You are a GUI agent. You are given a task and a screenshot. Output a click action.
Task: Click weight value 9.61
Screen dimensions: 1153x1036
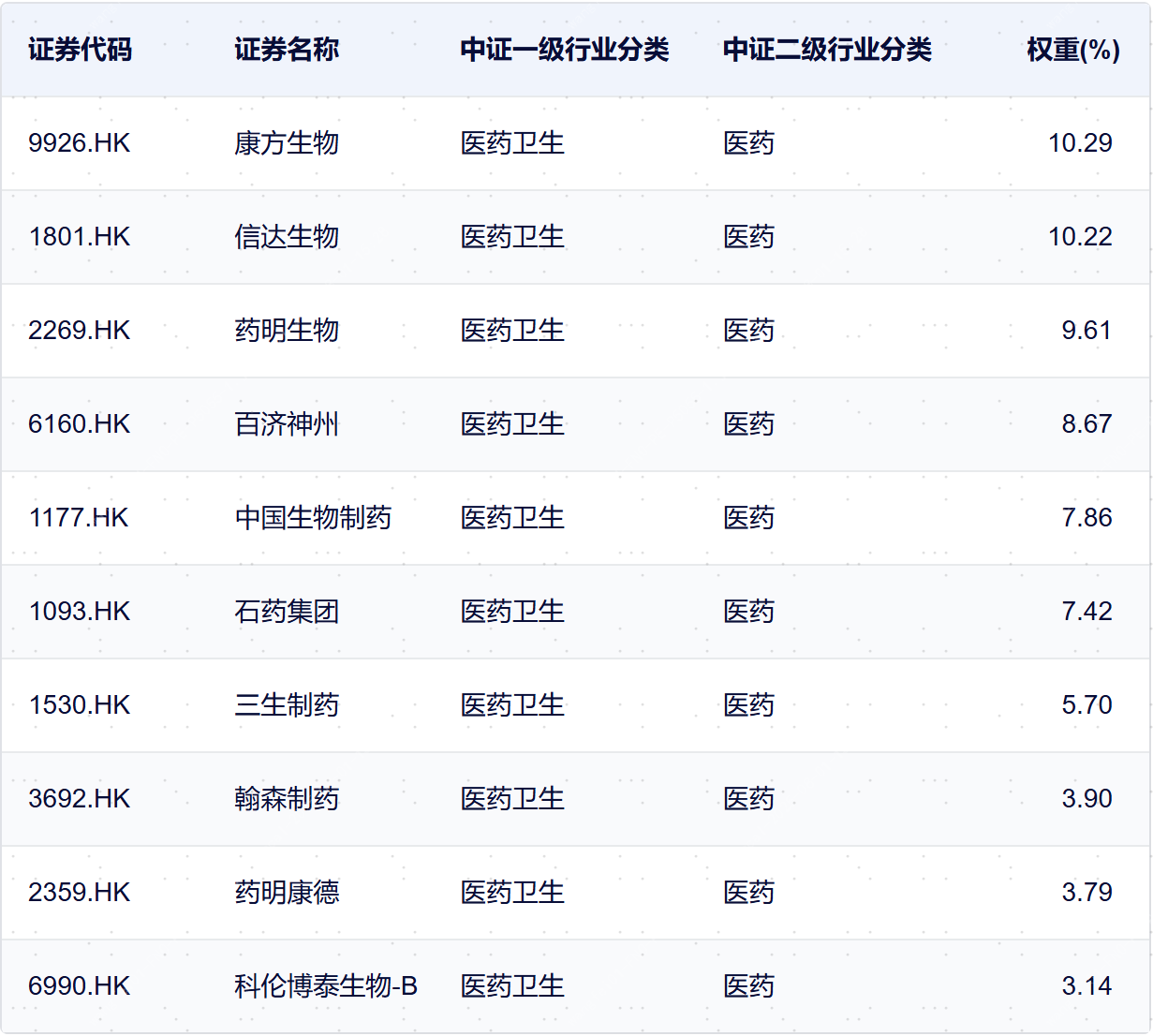click(x=1086, y=331)
